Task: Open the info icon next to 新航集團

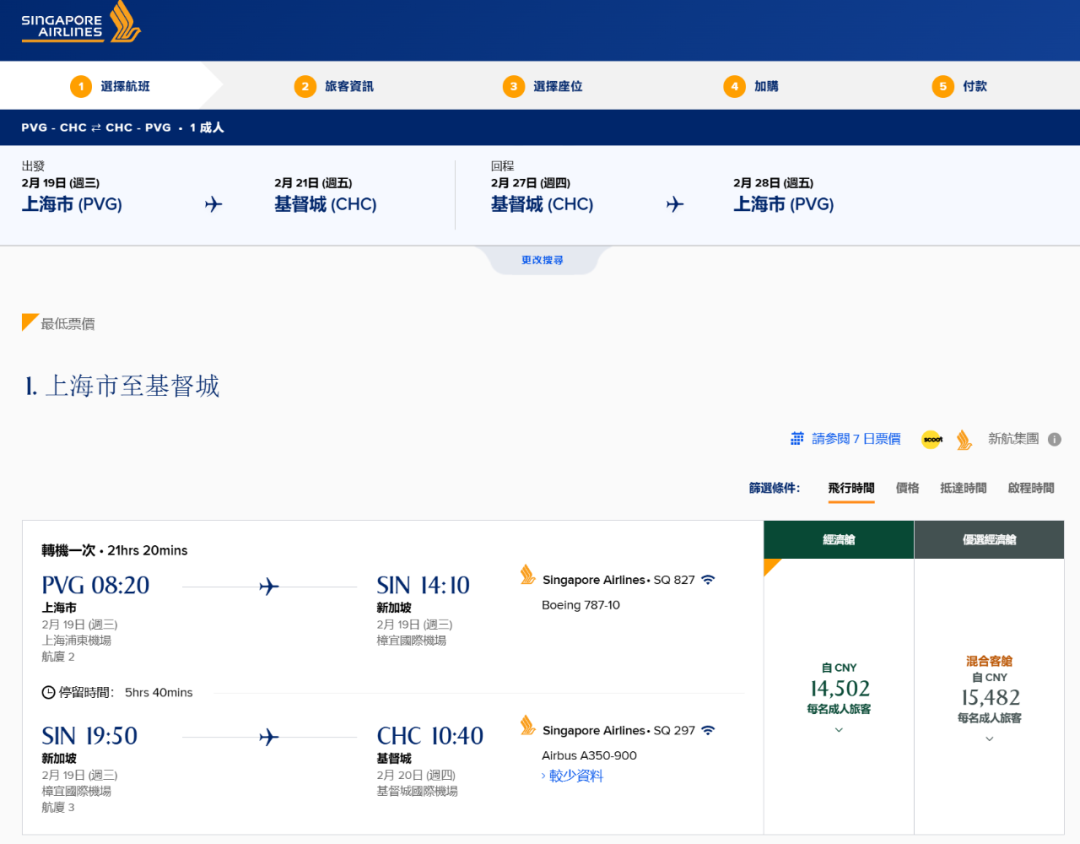Action: 1056,439
